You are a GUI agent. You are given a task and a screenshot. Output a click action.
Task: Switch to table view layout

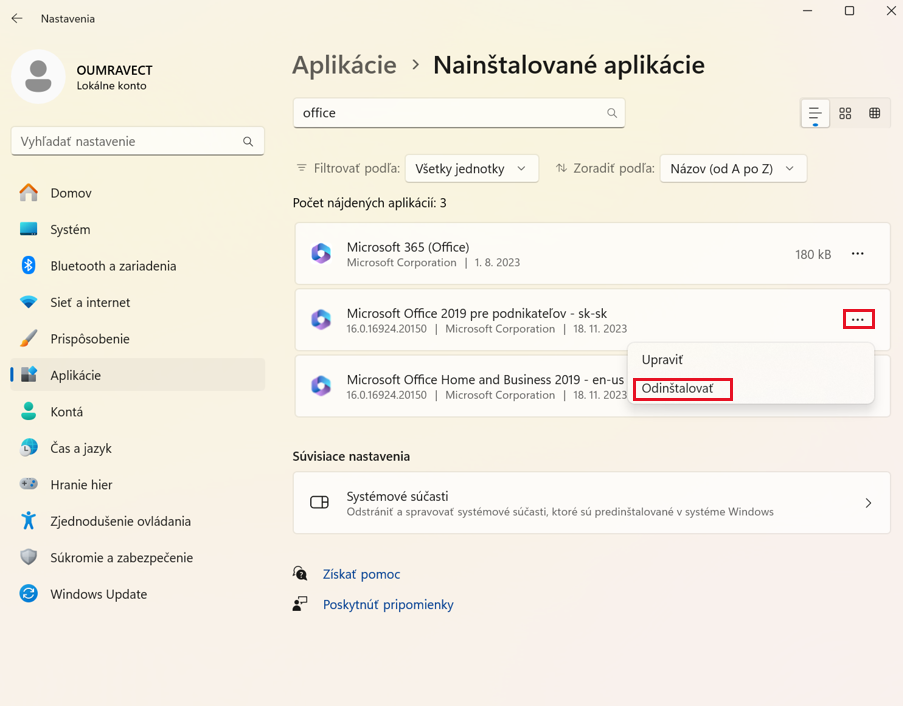(x=875, y=113)
